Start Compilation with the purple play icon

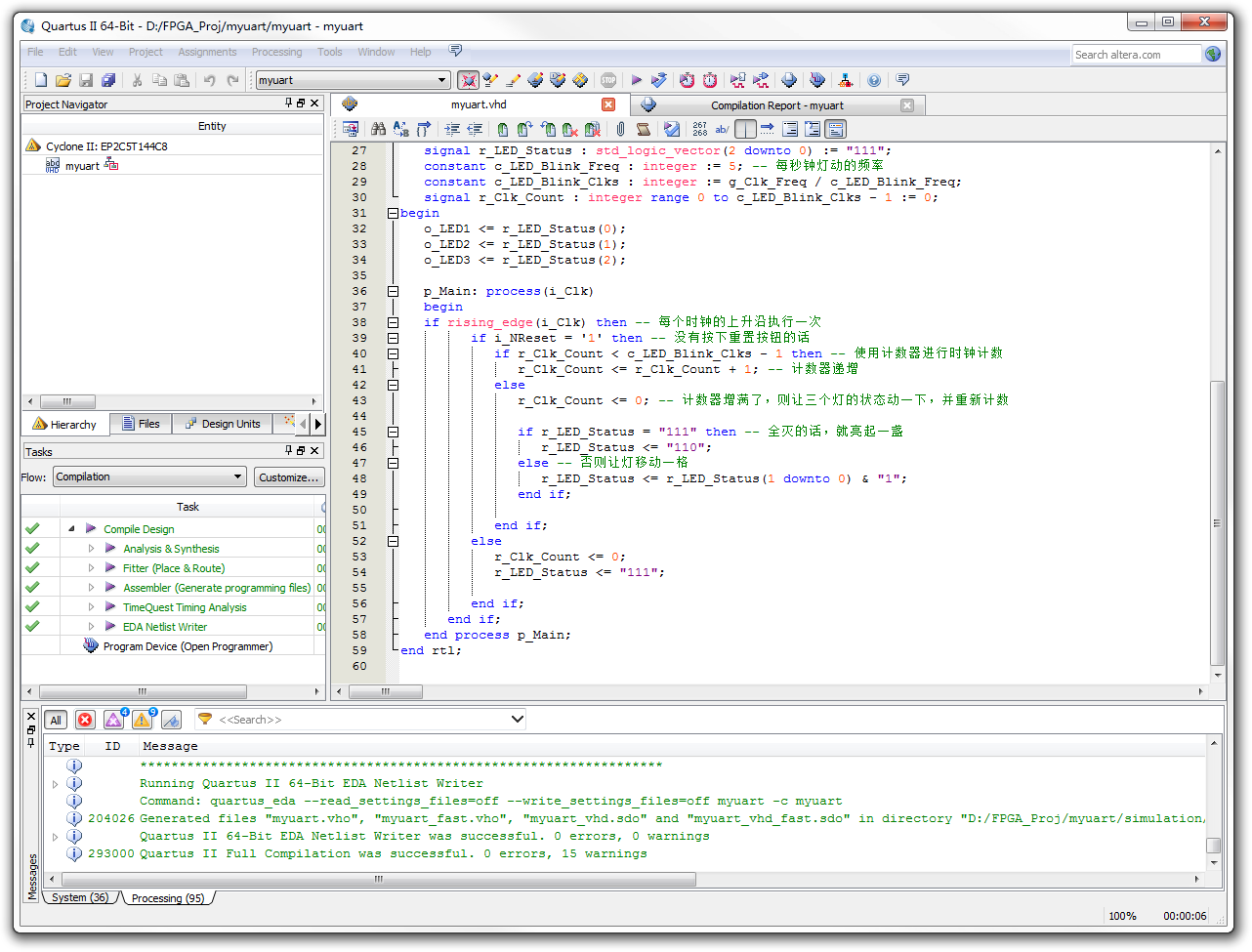tap(637, 80)
